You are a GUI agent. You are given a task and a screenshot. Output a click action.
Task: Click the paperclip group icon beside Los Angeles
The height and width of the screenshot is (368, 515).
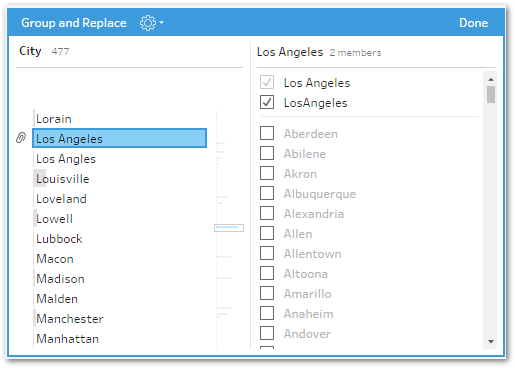[21, 138]
